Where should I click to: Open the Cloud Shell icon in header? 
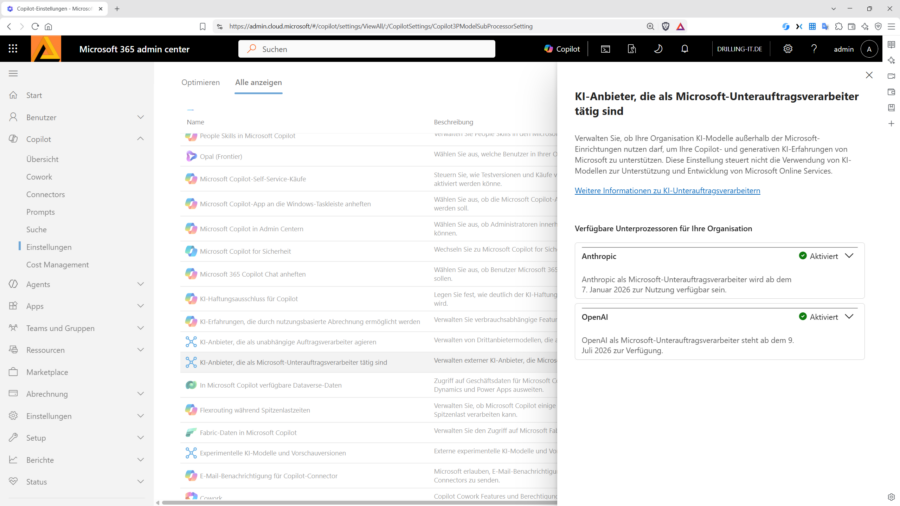click(x=606, y=49)
